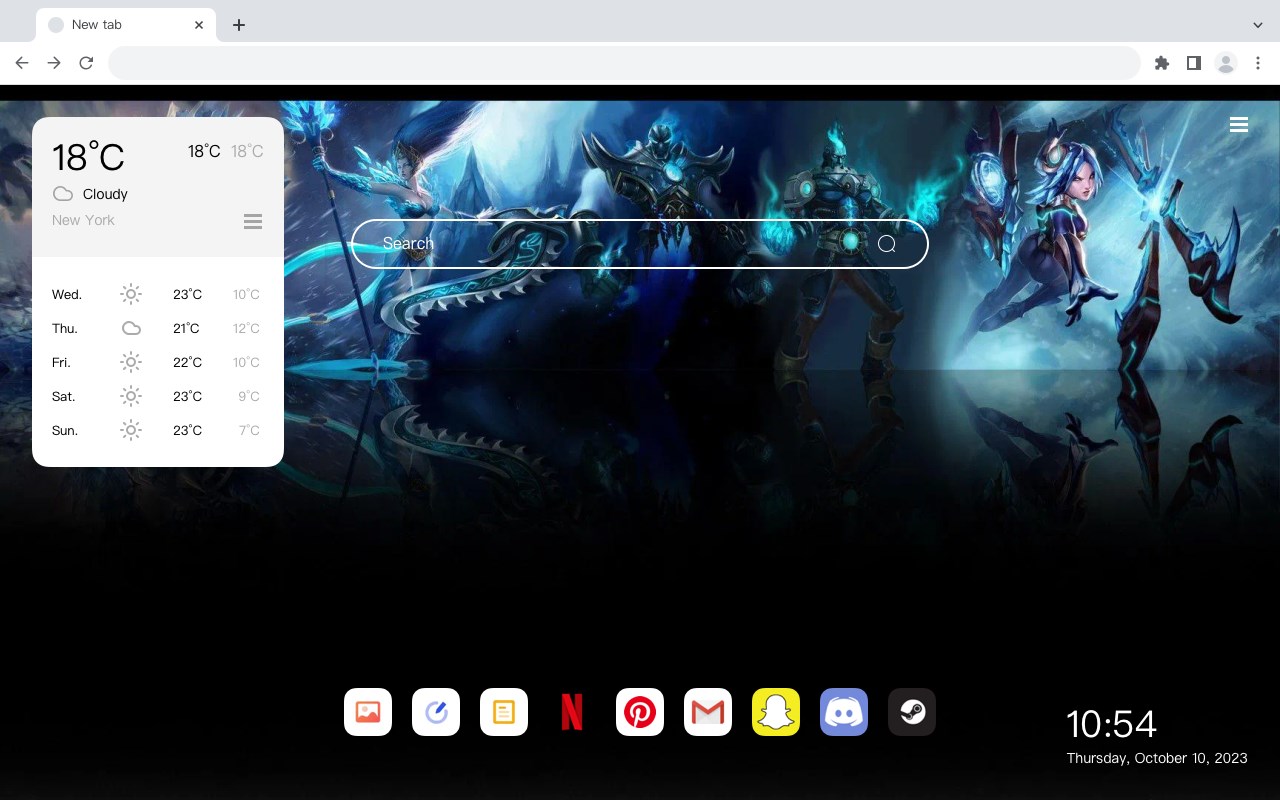Click the Chrome address bar
The height and width of the screenshot is (800, 1280).
(x=624, y=63)
